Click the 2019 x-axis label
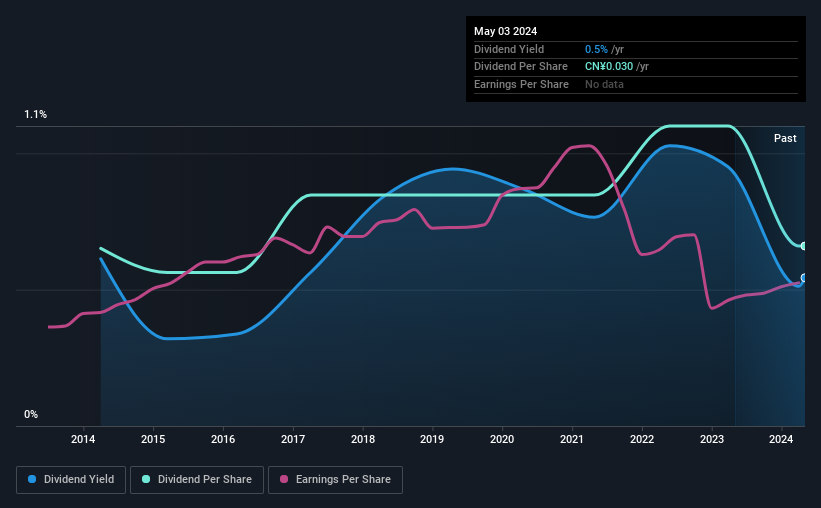The width and height of the screenshot is (821, 508). (x=432, y=439)
